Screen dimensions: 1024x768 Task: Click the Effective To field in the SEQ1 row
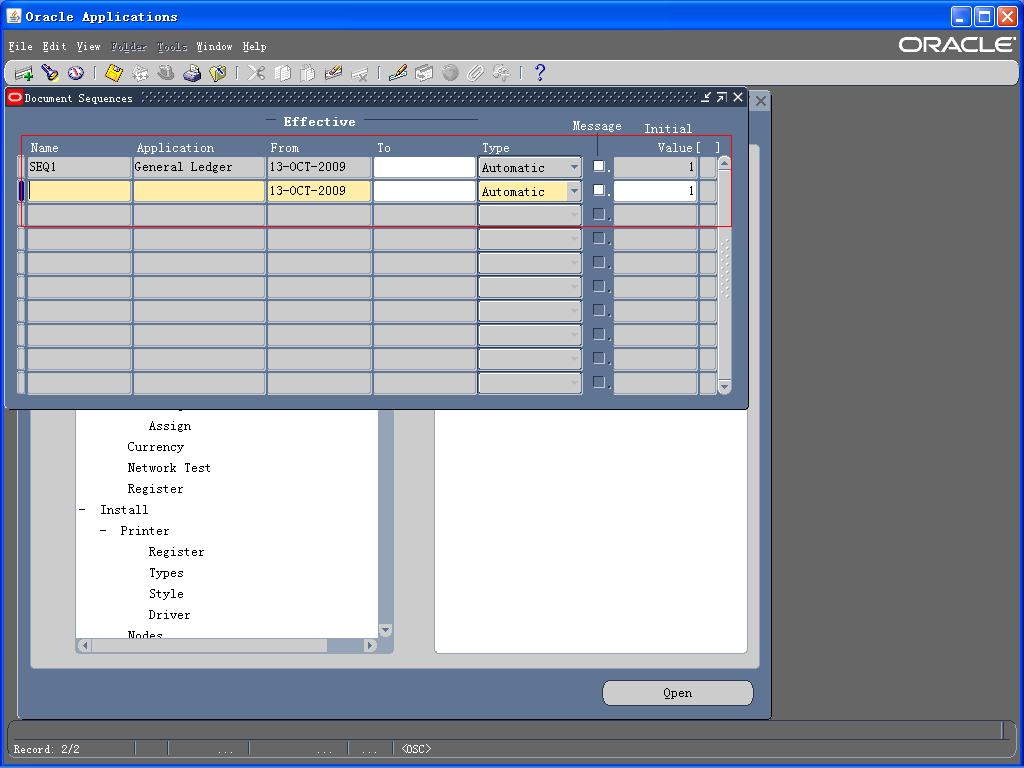[424, 167]
